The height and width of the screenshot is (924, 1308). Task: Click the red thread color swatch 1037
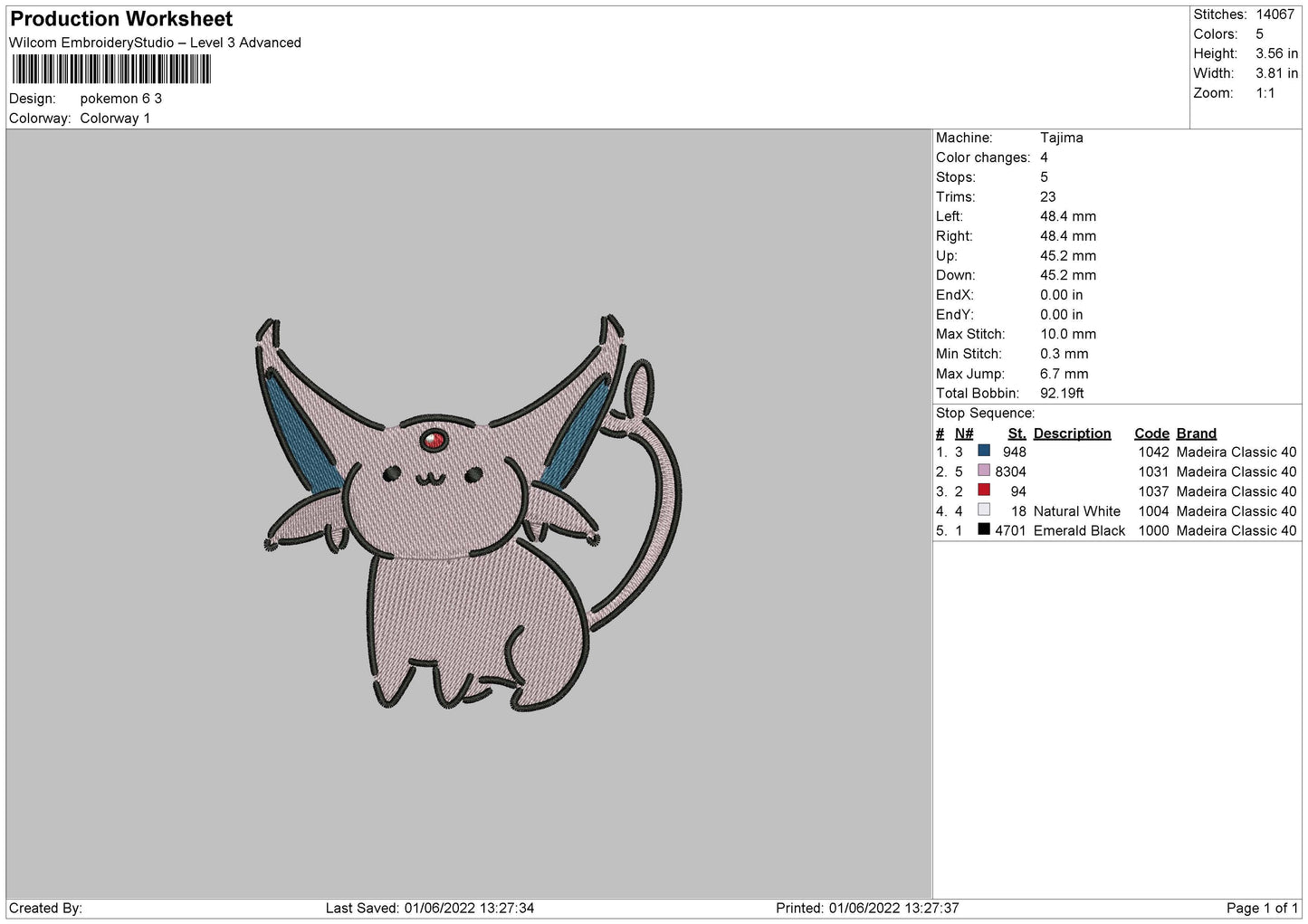click(984, 491)
